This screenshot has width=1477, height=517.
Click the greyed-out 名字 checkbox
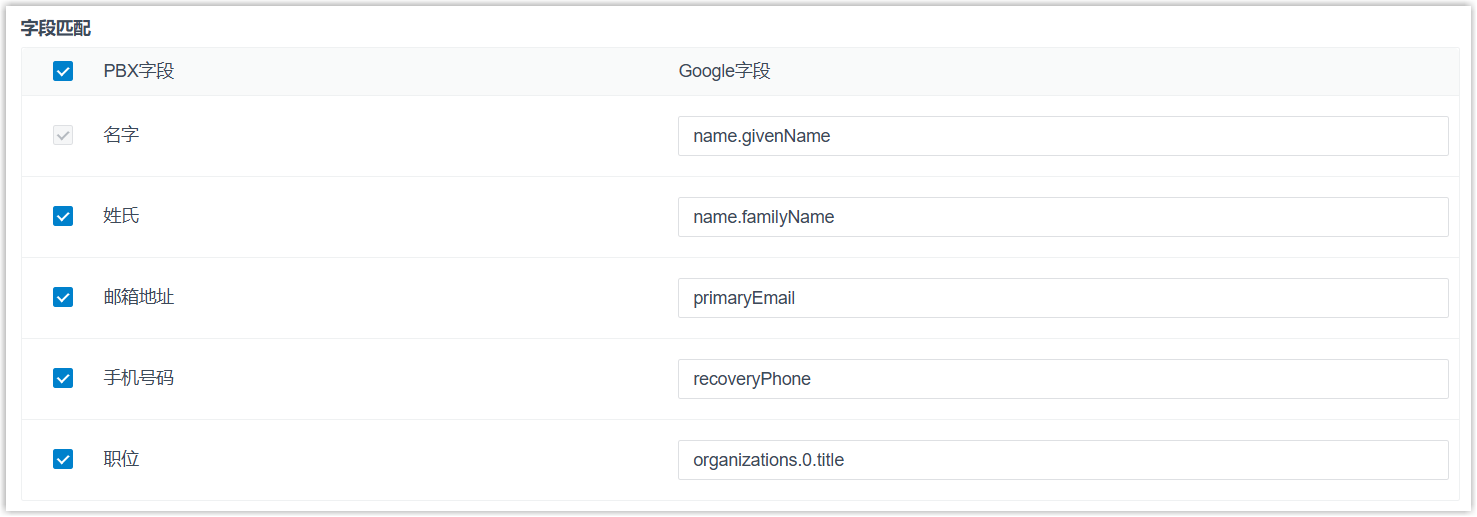[x=63, y=135]
